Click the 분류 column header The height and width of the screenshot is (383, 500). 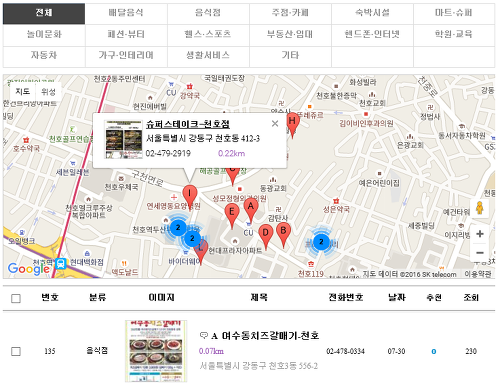click(x=97, y=297)
